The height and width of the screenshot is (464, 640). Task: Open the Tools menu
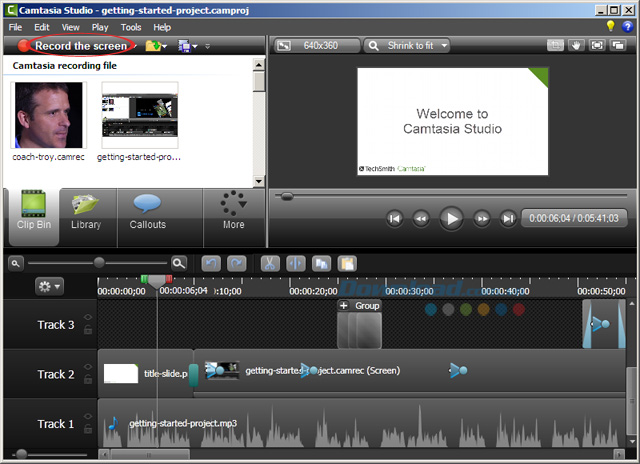(131, 27)
